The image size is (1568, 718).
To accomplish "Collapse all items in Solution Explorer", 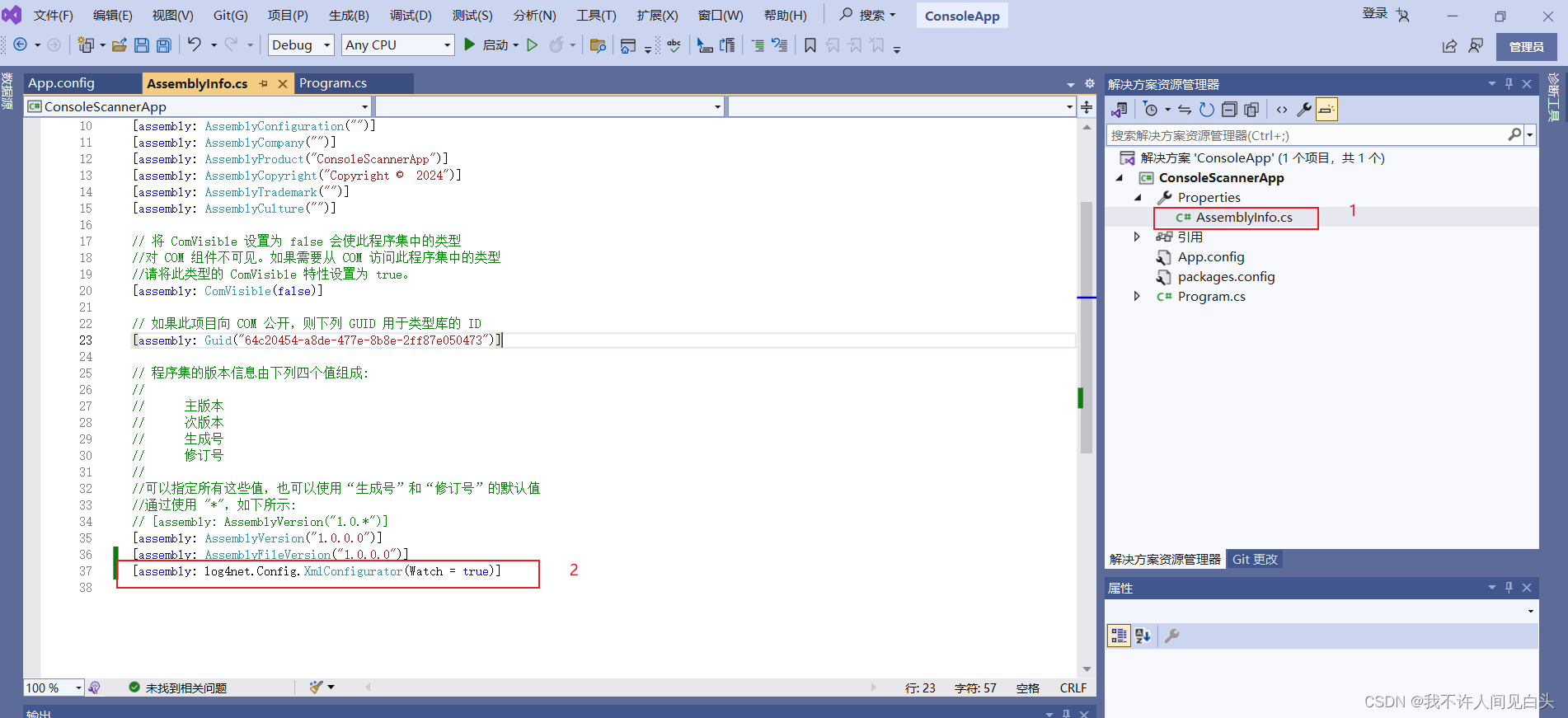I will pyautogui.click(x=1229, y=110).
